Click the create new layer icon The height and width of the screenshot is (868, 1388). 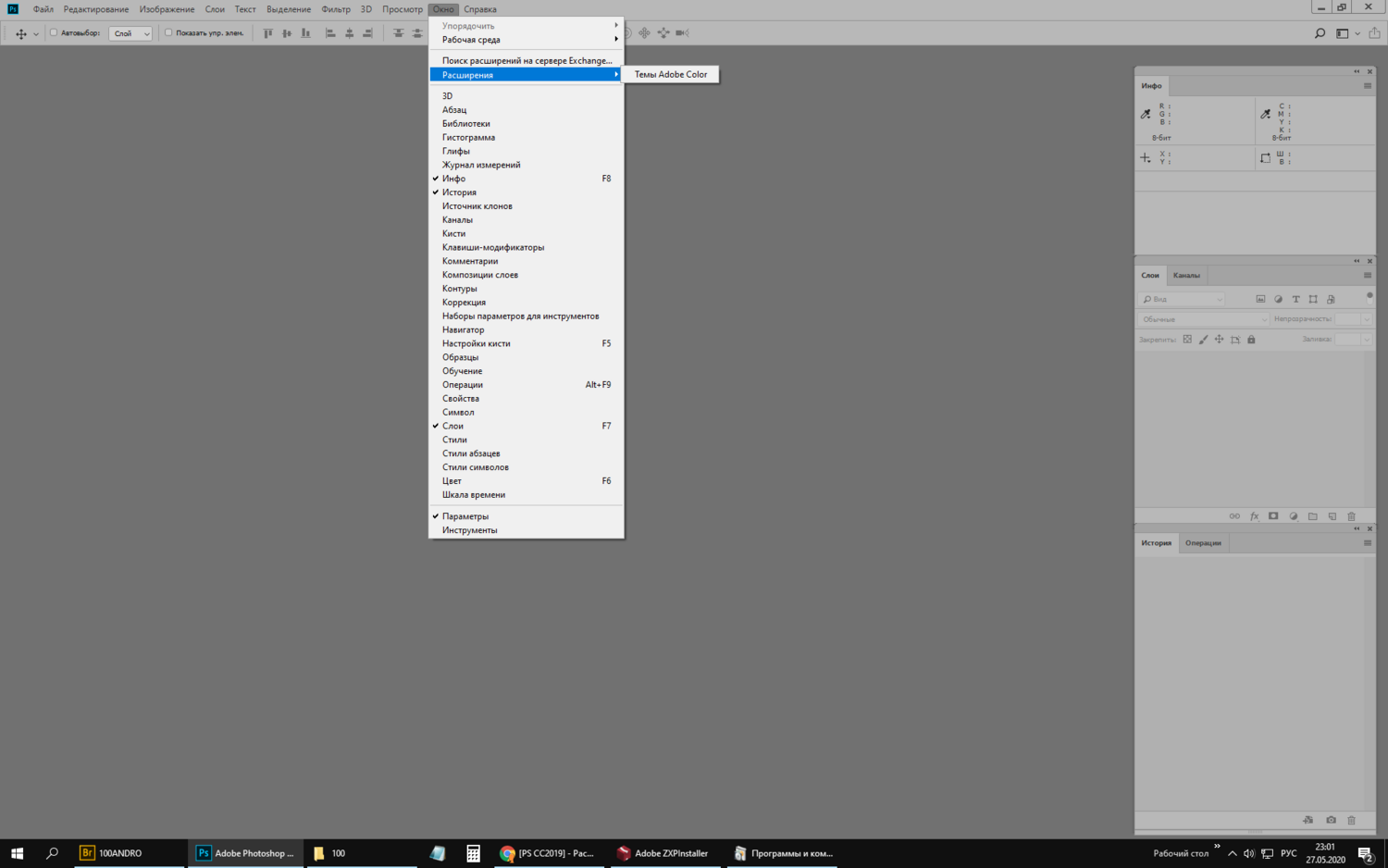[1332, 516]
